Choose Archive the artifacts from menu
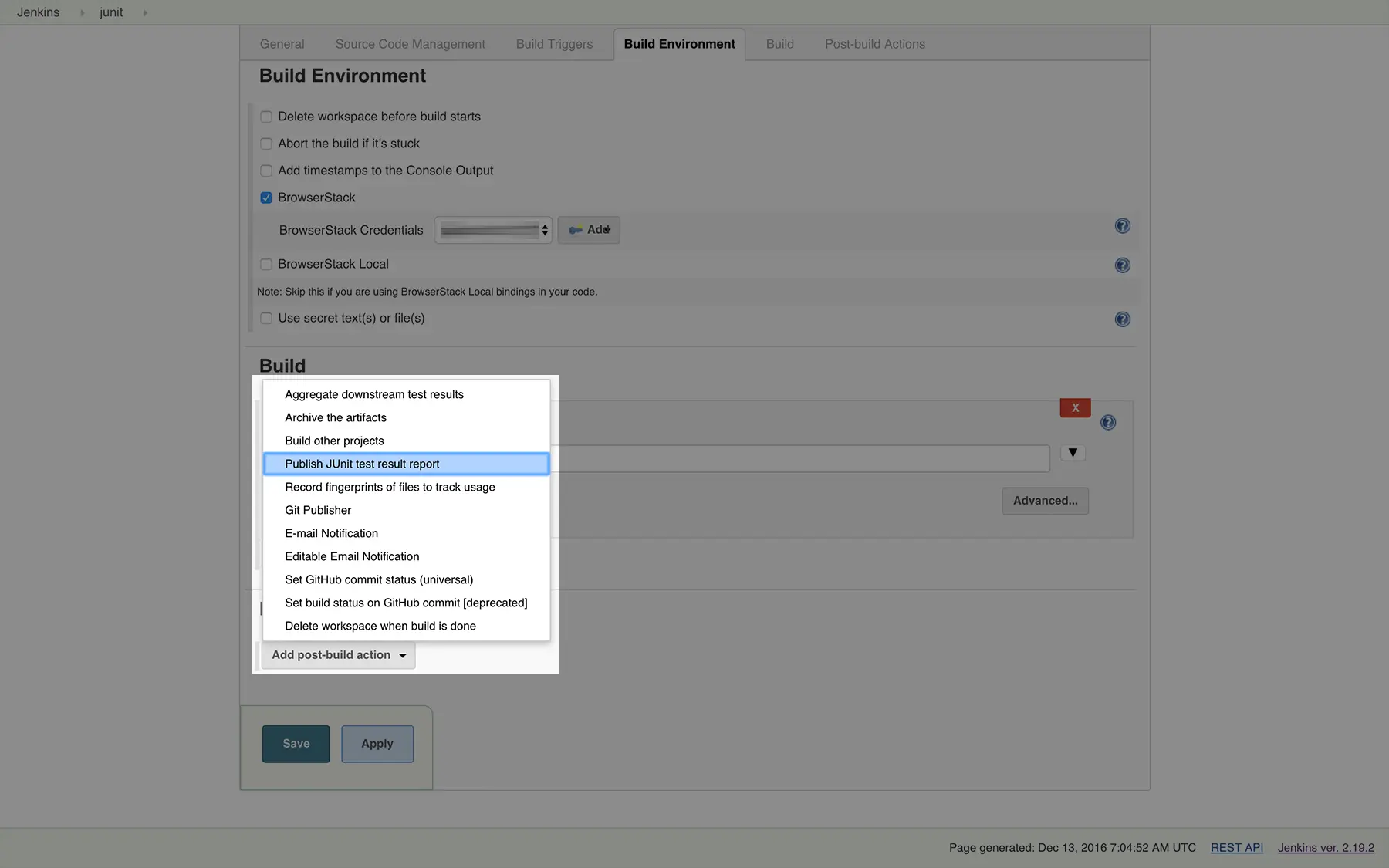The width and height of the screenshot is (1389, 868). (336, 417)
